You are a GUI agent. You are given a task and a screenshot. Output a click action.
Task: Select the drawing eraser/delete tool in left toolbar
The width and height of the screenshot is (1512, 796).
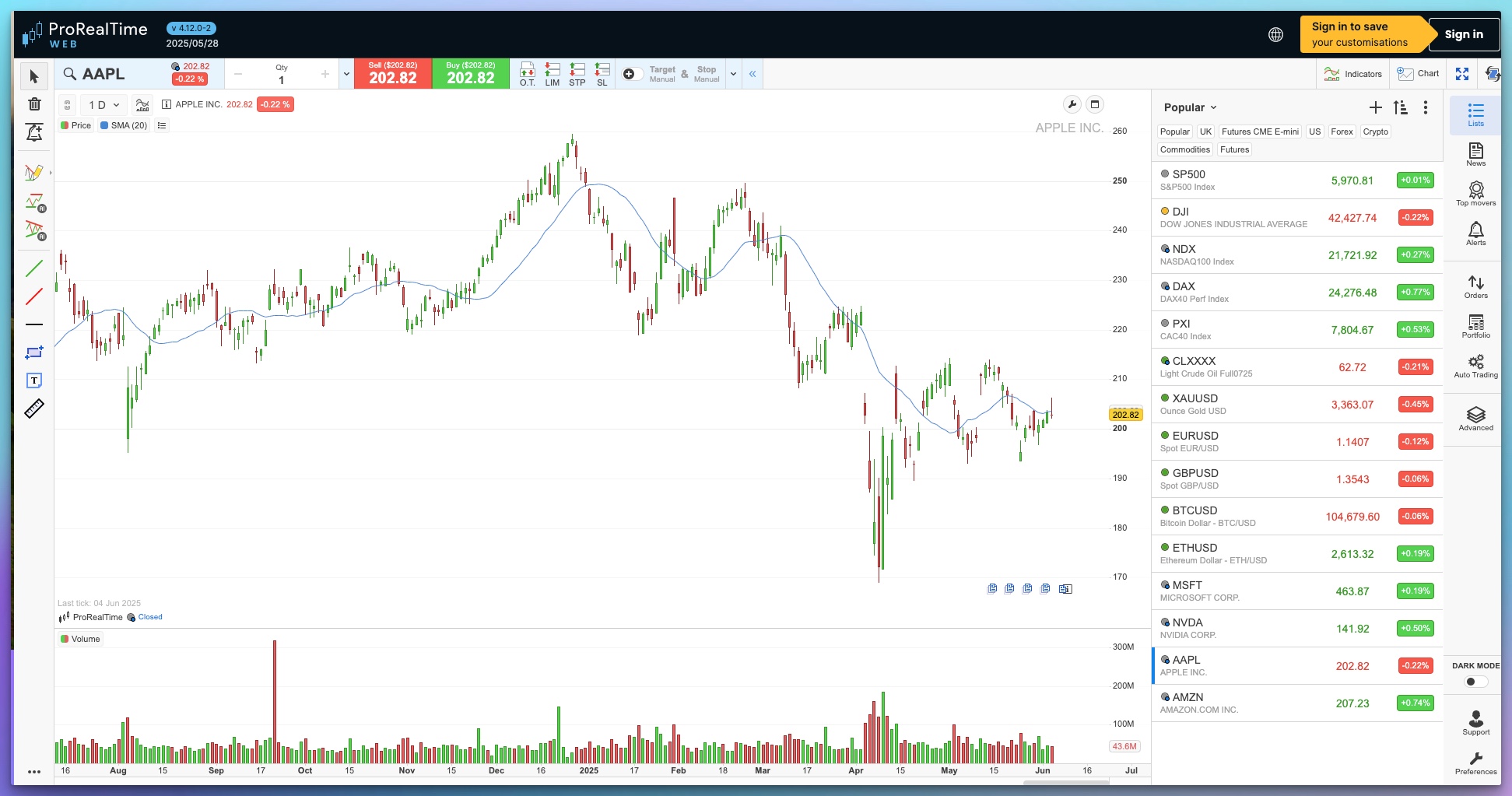pos(34,103)
